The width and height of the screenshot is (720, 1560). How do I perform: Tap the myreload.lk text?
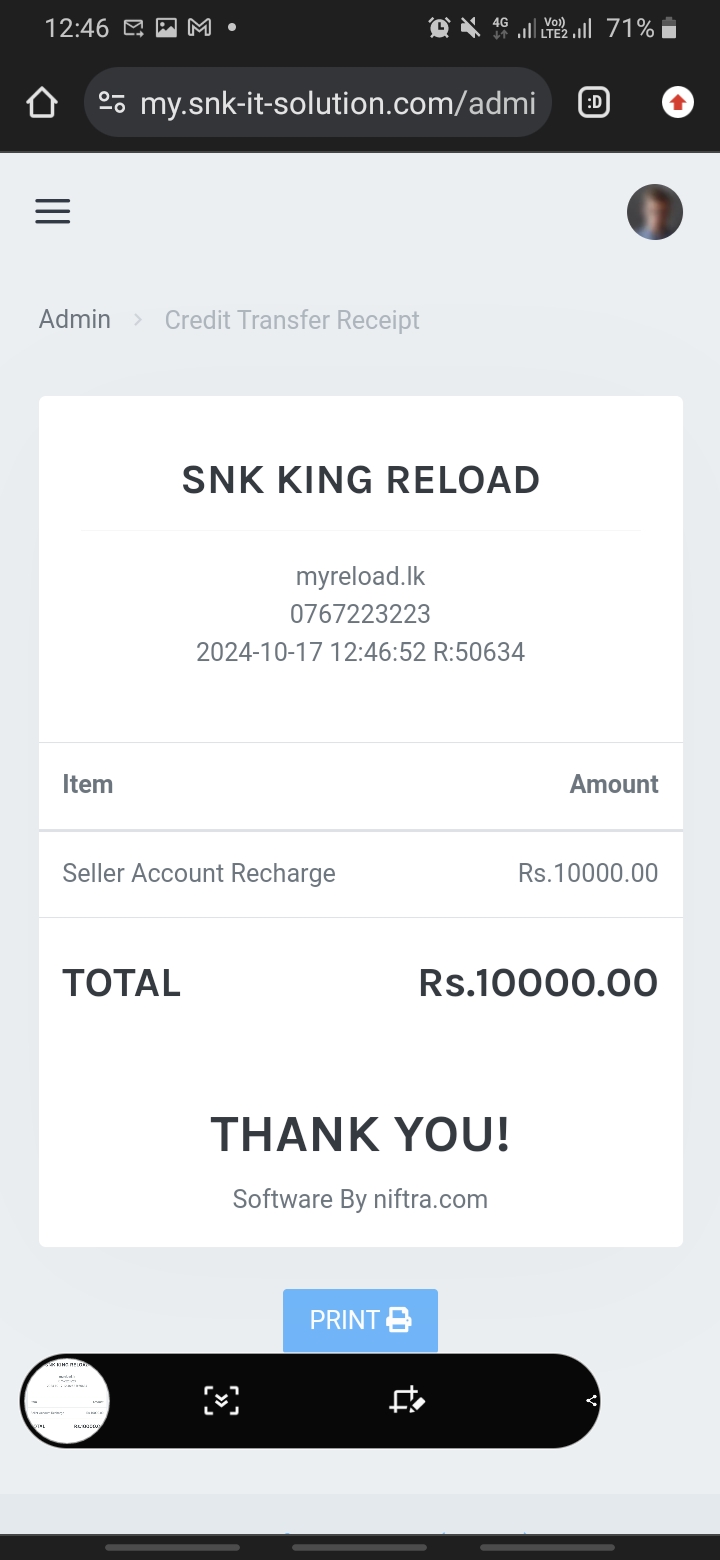[360, 577]
